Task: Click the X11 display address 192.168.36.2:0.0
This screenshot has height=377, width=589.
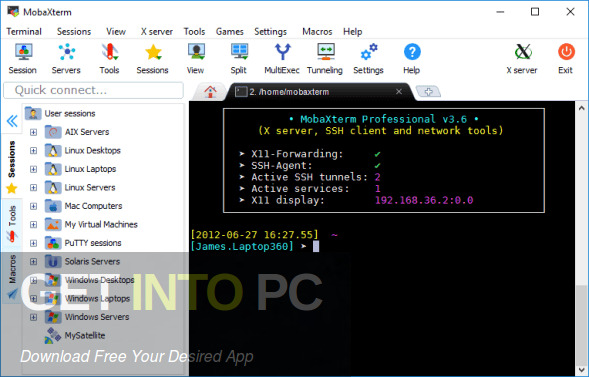Action: pyautogui.click(x=424, y=200)
